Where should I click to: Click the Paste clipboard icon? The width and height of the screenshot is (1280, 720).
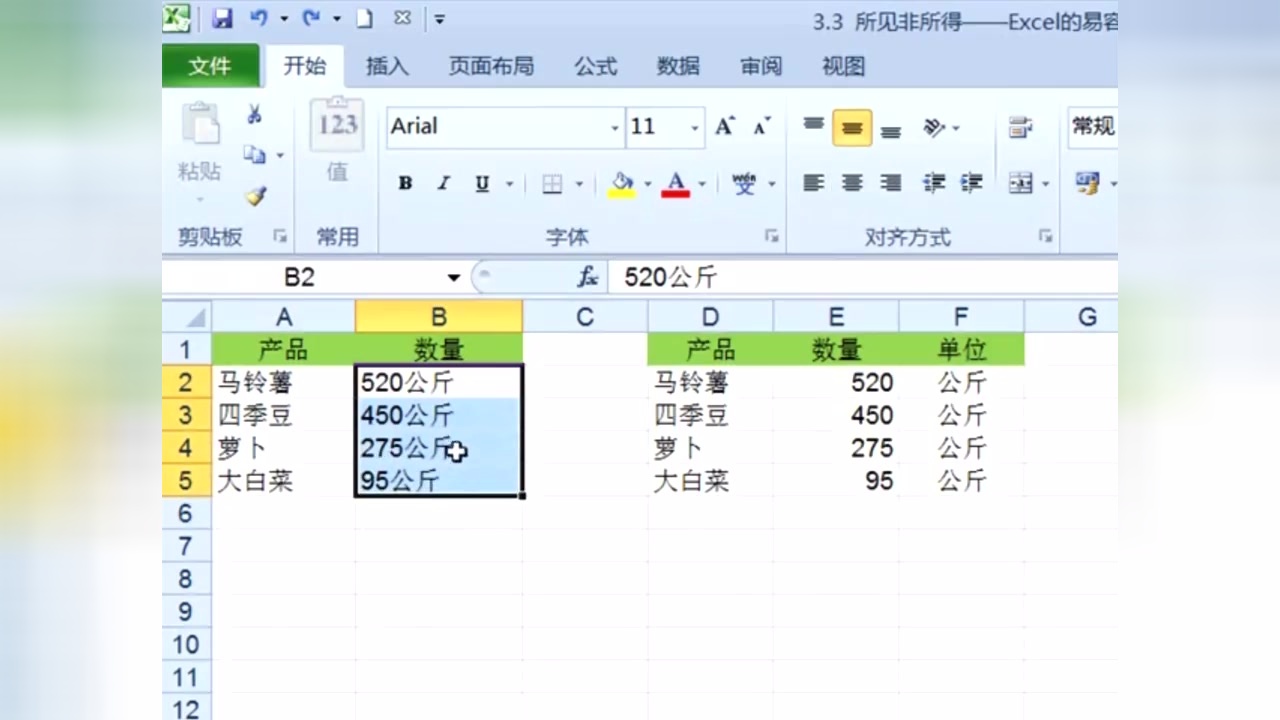tap(200, 126)
